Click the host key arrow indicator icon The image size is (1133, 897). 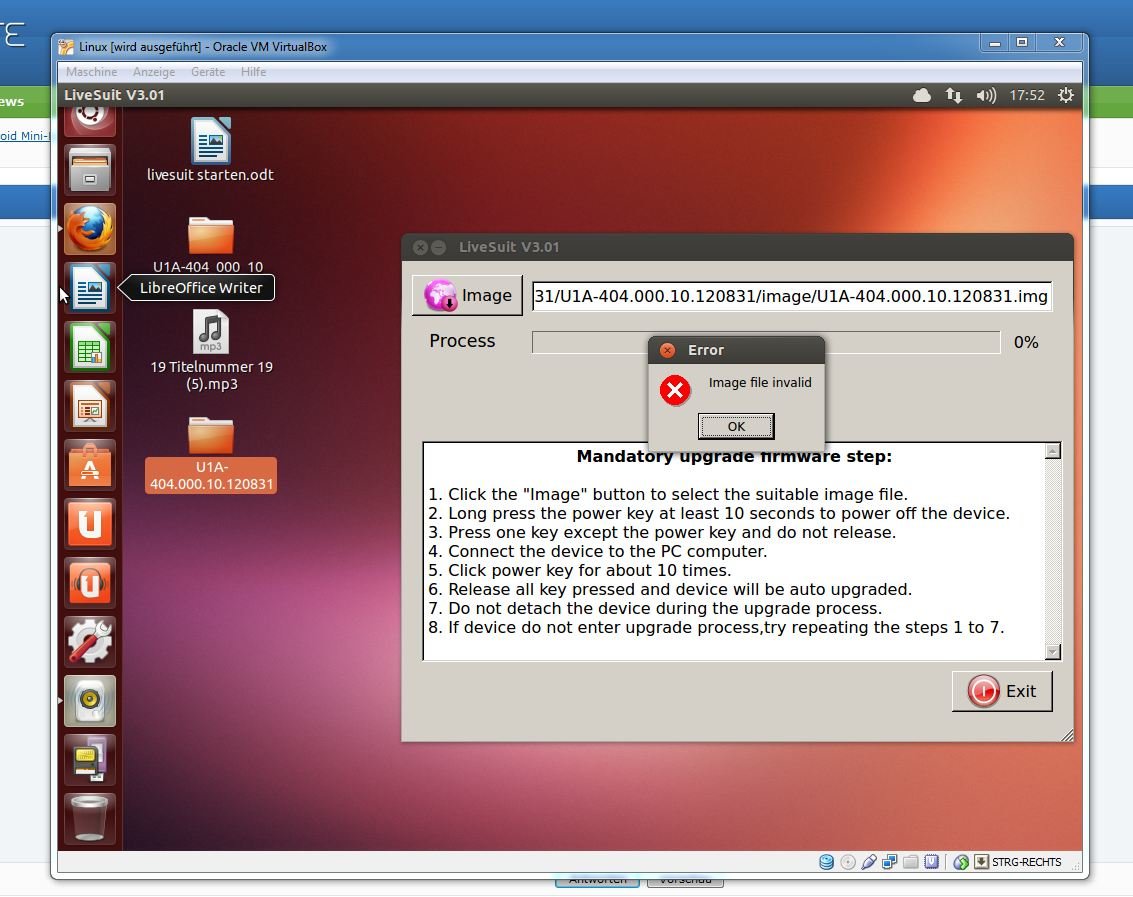[981, 862]
